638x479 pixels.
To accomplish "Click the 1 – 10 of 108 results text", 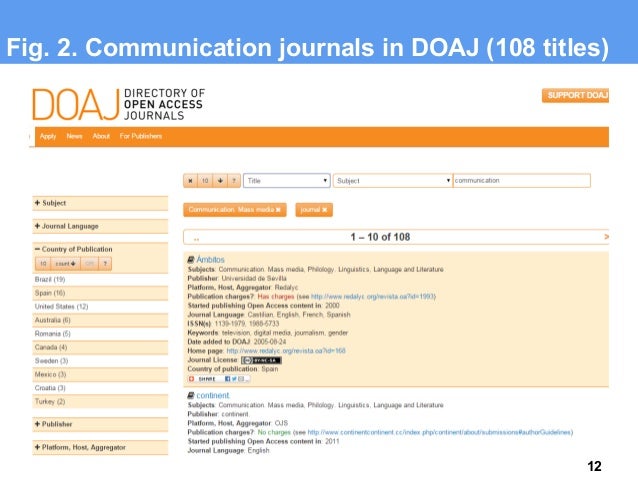I will (x=380, y=237).
